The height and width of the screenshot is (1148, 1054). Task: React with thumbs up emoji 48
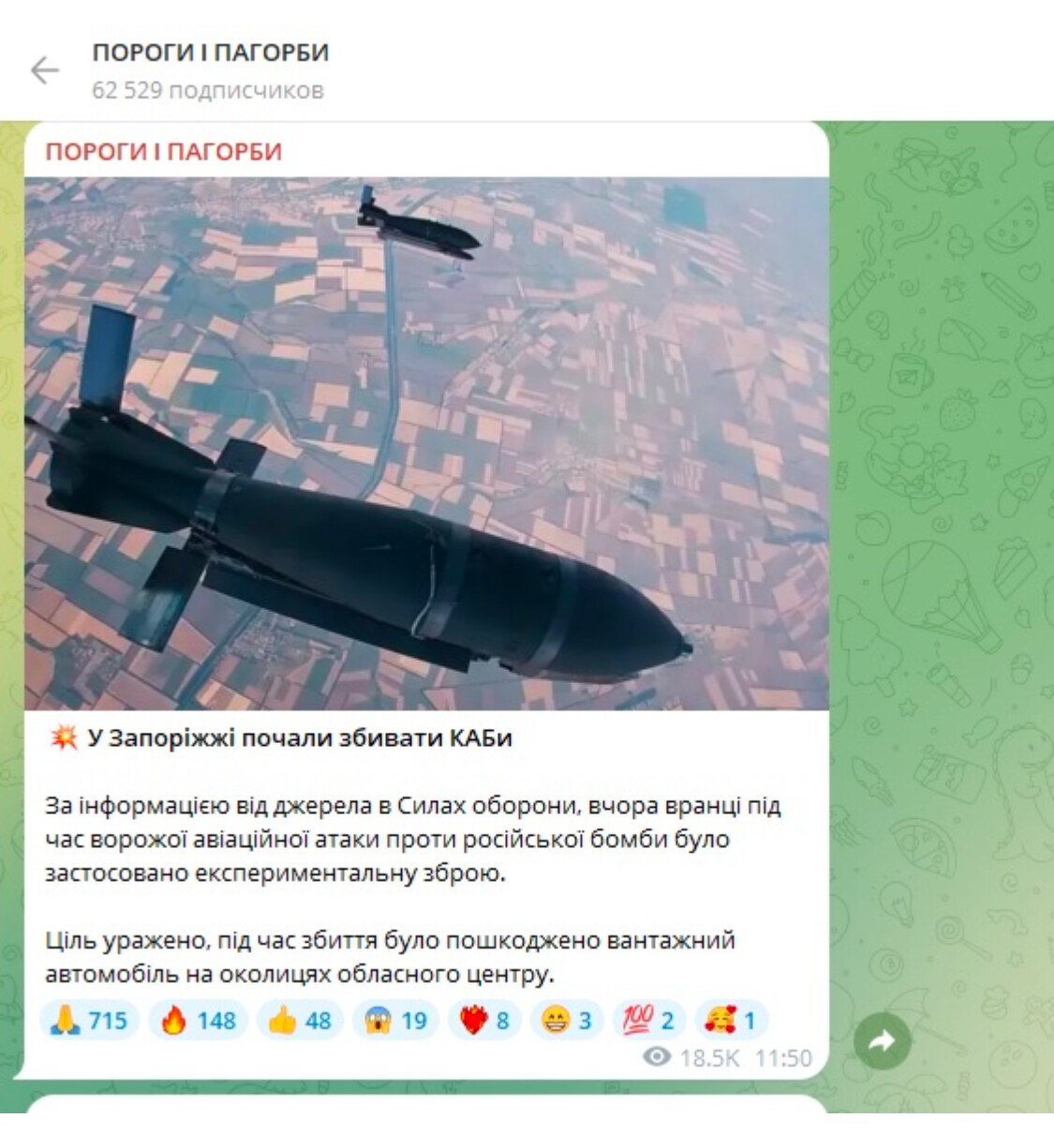pyautogui.click(x=300, y=1020)
